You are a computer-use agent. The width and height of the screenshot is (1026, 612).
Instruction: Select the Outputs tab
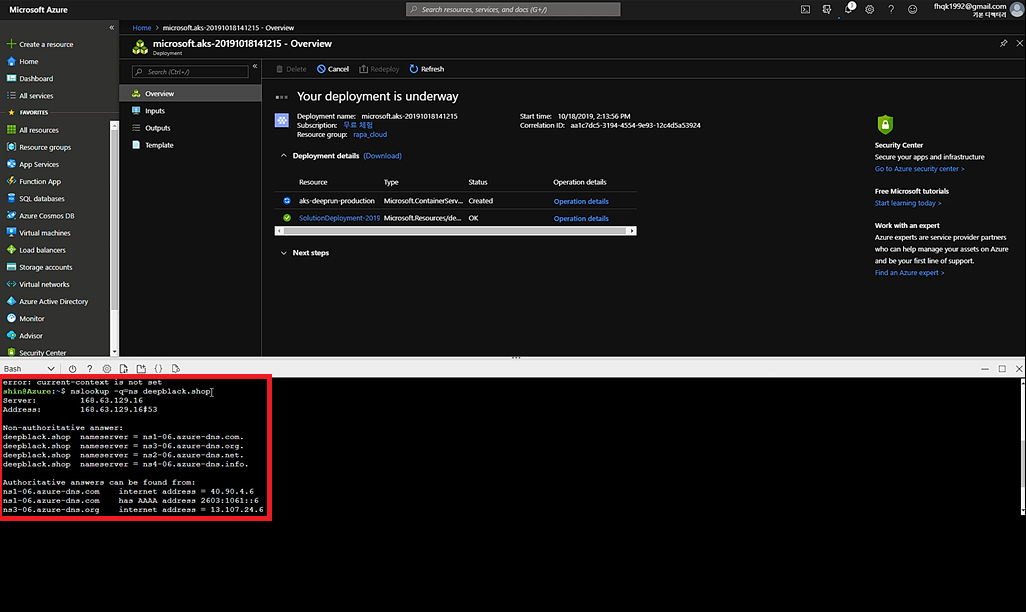pyautogui.click(x=190, y=128)
